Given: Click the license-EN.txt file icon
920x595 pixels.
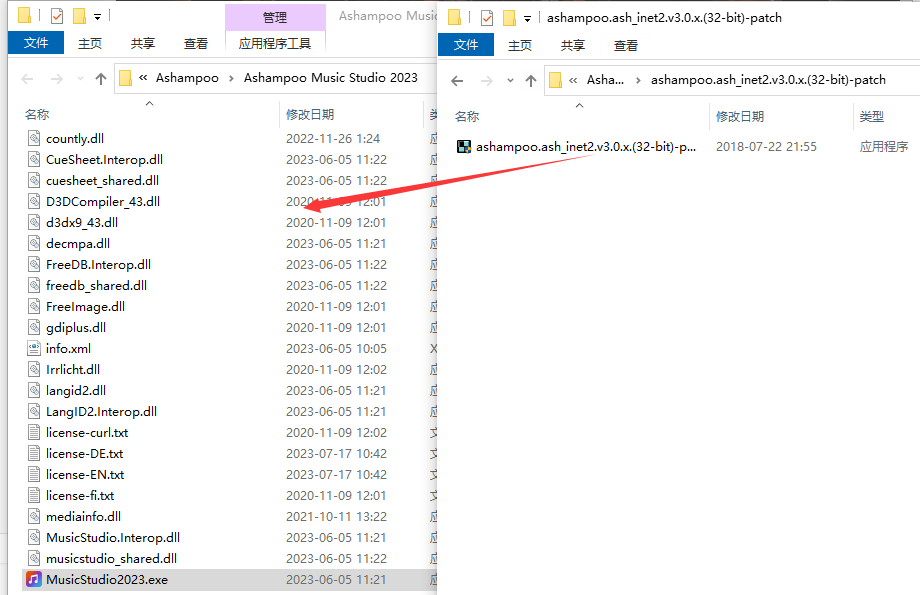Looking at the screenshot, I should [34, 475].
